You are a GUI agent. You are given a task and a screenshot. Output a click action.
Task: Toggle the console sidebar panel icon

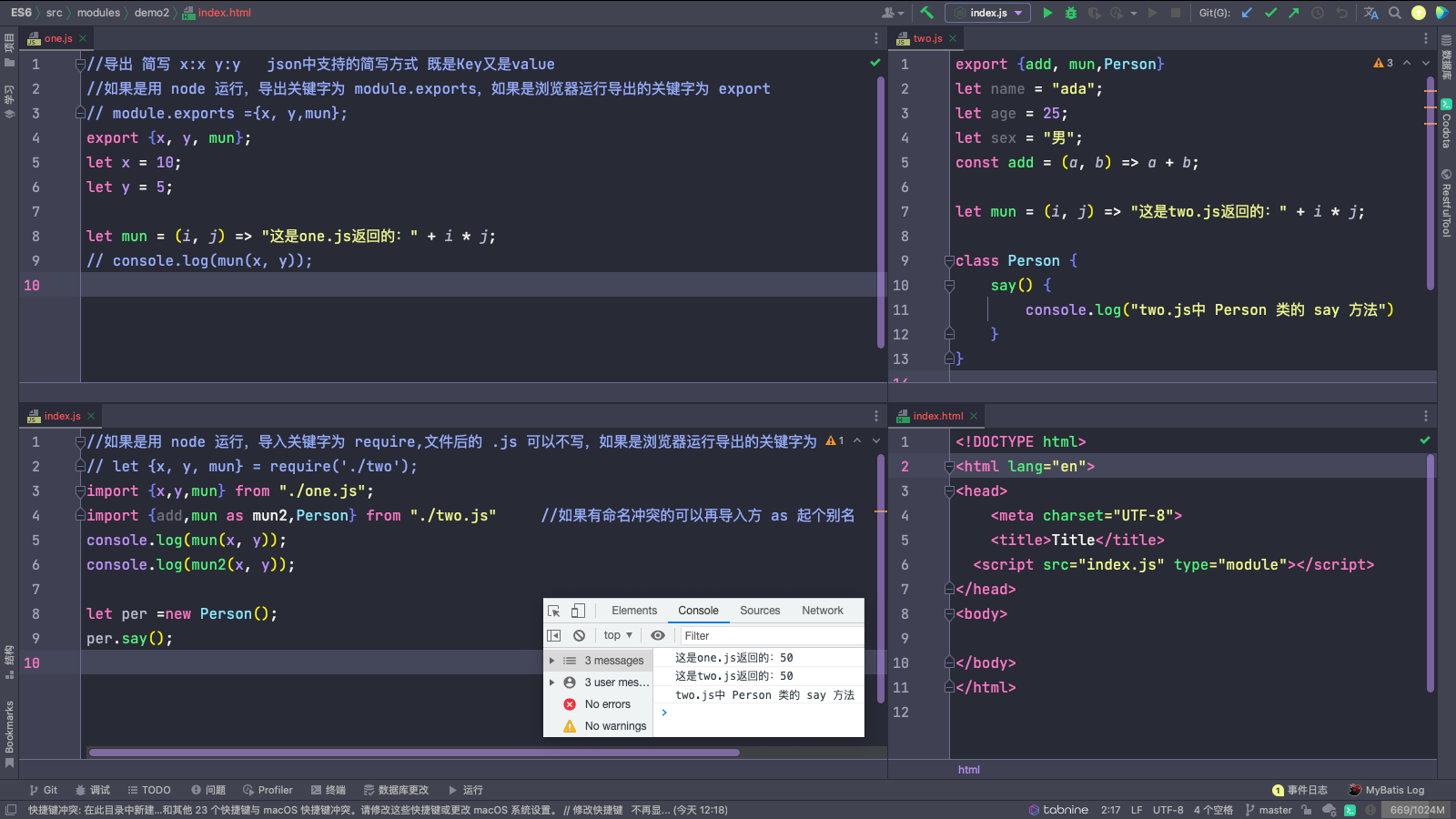pos(554,635)
